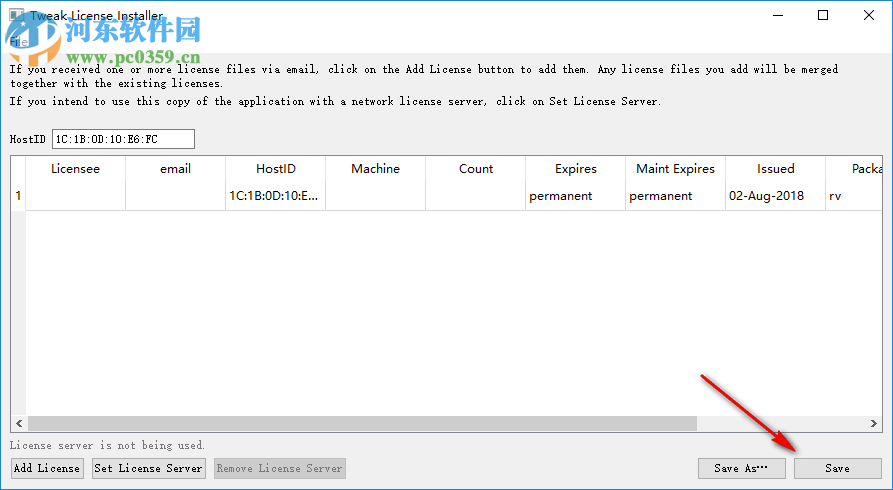The width and height of the screenshot is (893, 490).
Task: Click the Expires column header
Action: tap(575, 169)
